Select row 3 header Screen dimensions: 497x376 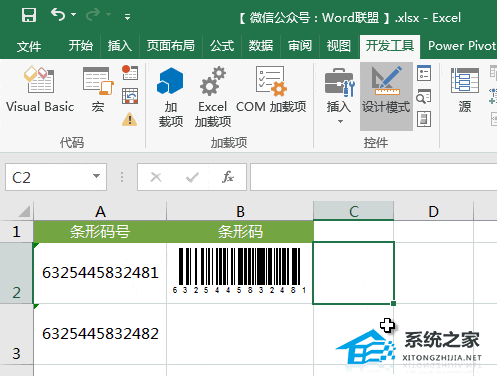point(16,334)
